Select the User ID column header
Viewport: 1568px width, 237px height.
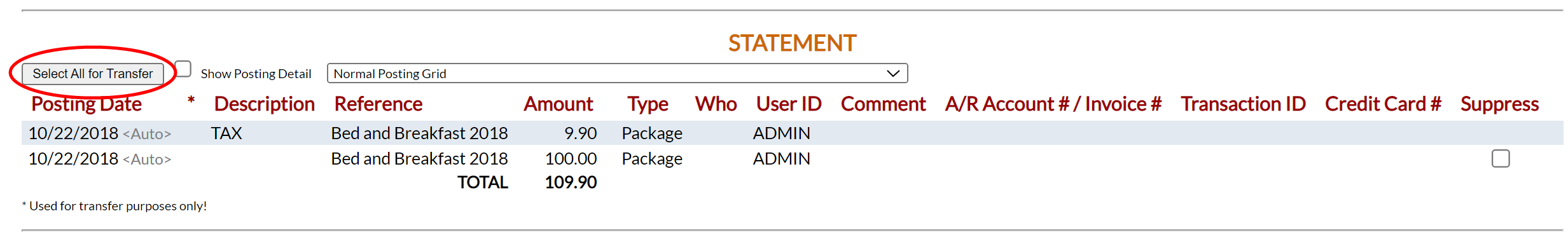click(x=789, y=104)
